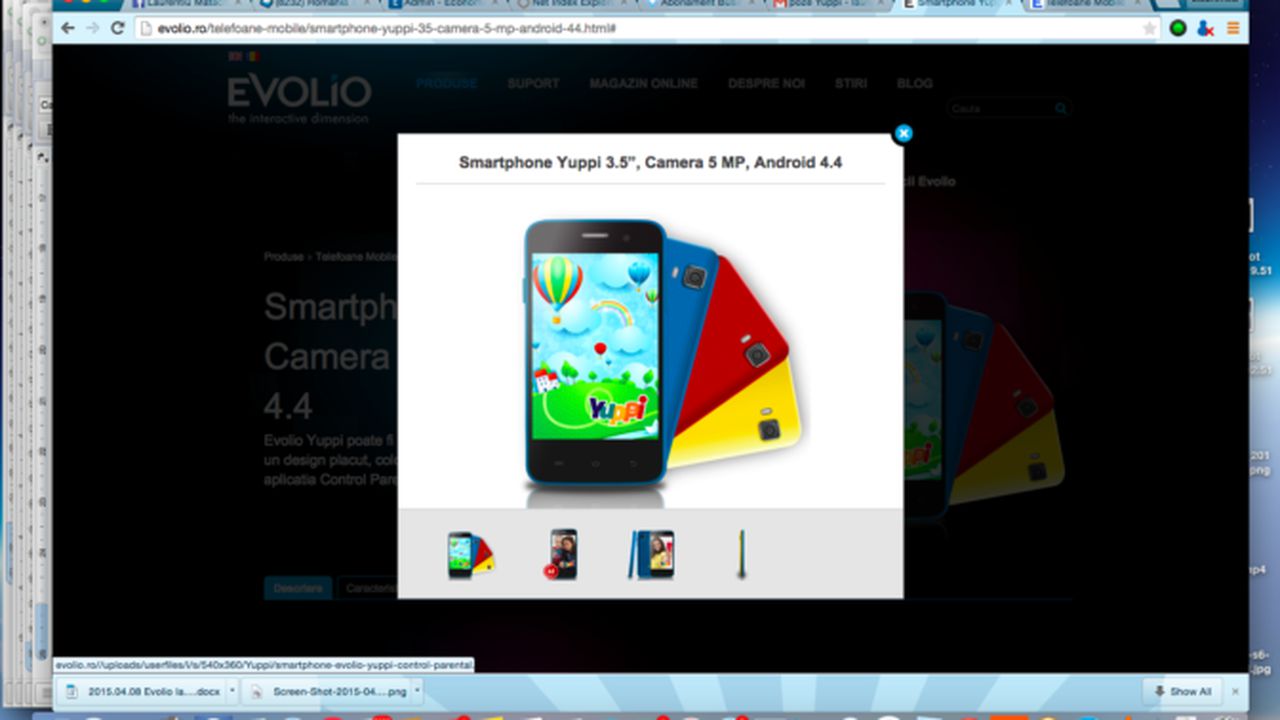
Task: Open the DESPRE NOI menu item
Action: click(x=766, y=83)
